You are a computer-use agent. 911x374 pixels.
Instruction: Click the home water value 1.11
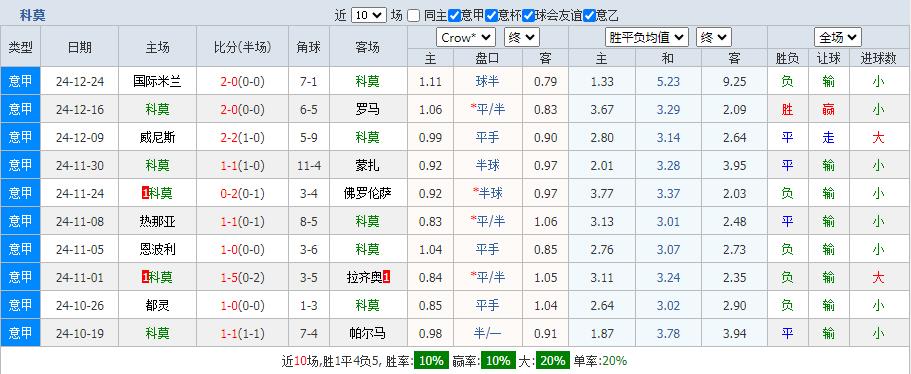[431, 81]
